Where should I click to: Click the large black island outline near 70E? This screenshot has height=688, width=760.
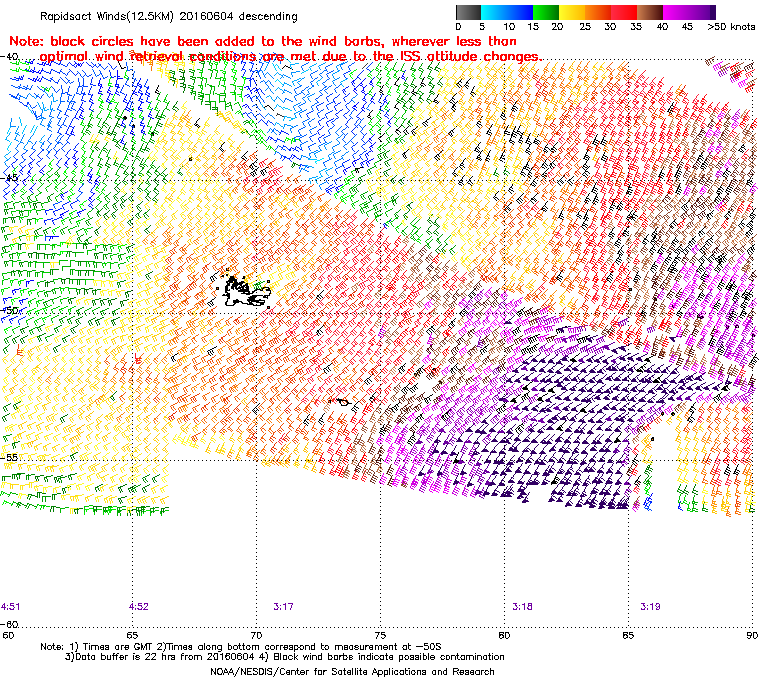[x=247, y=291]
